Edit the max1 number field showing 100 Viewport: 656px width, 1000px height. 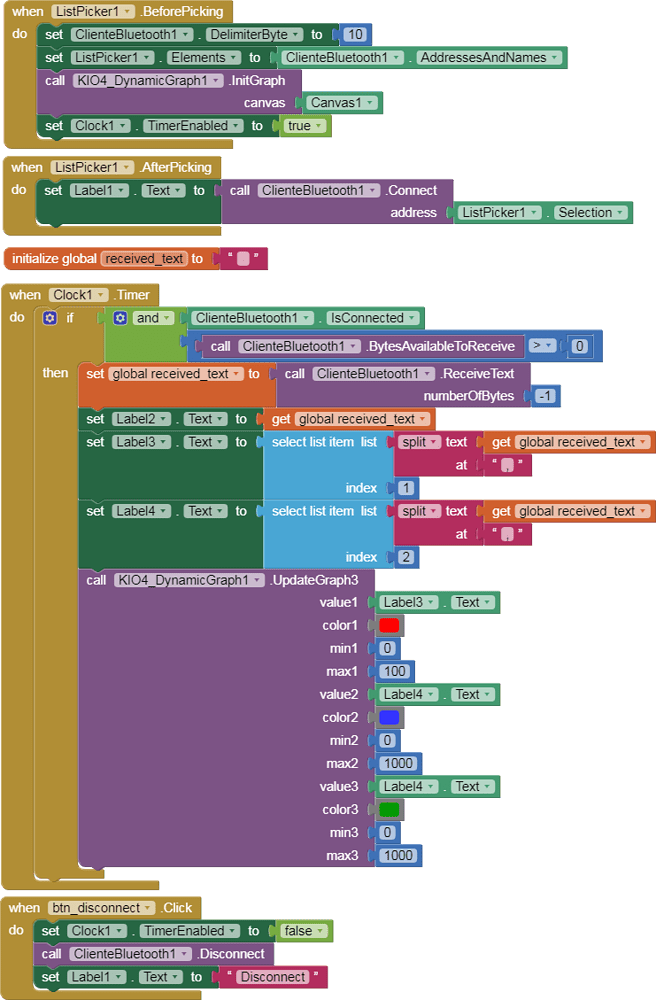[395, 671]
